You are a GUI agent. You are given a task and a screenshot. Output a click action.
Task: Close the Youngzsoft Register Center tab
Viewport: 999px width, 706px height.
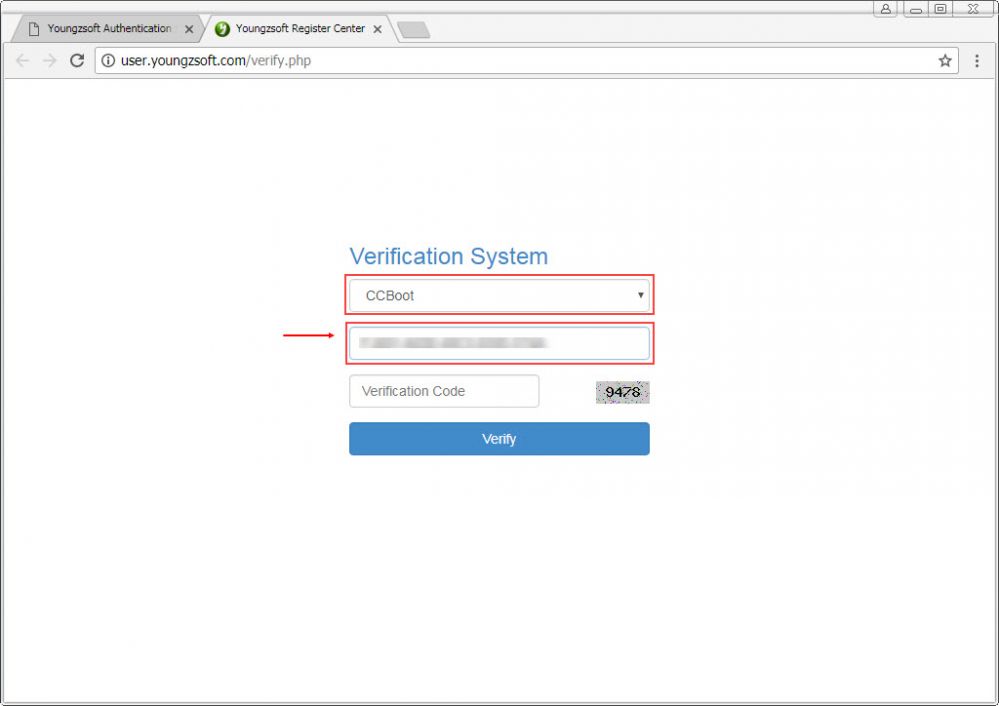pyautogui.click(x=377, y=29)
